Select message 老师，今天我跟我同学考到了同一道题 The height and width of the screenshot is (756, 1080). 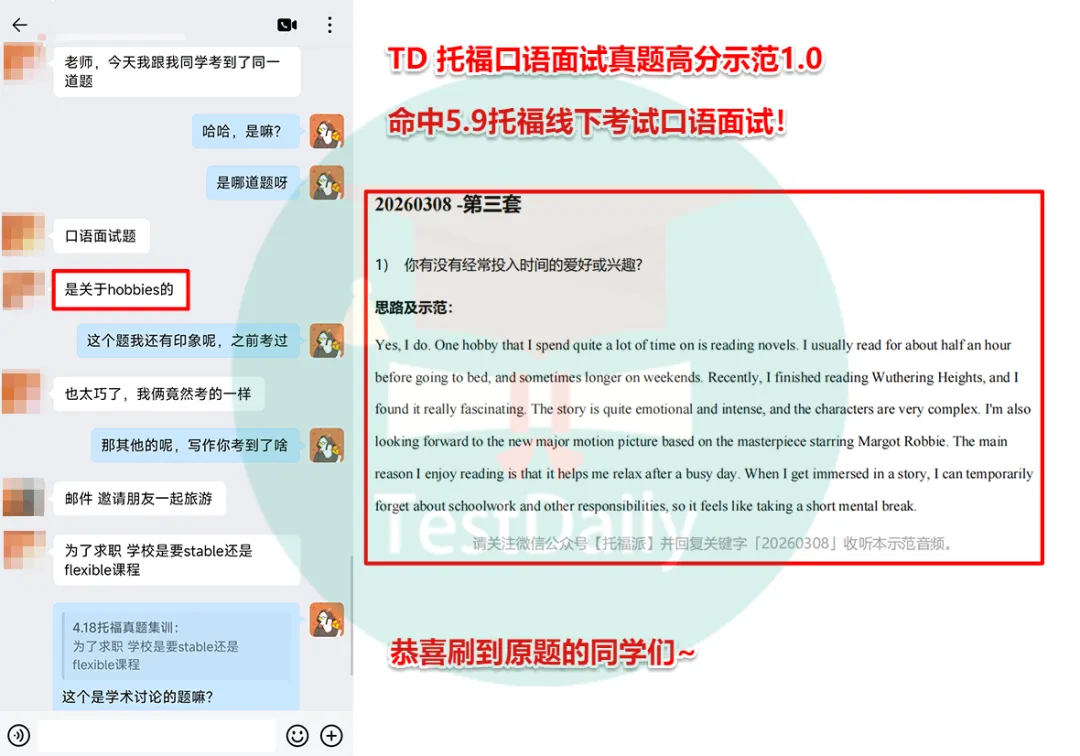(x=177, y=72)
